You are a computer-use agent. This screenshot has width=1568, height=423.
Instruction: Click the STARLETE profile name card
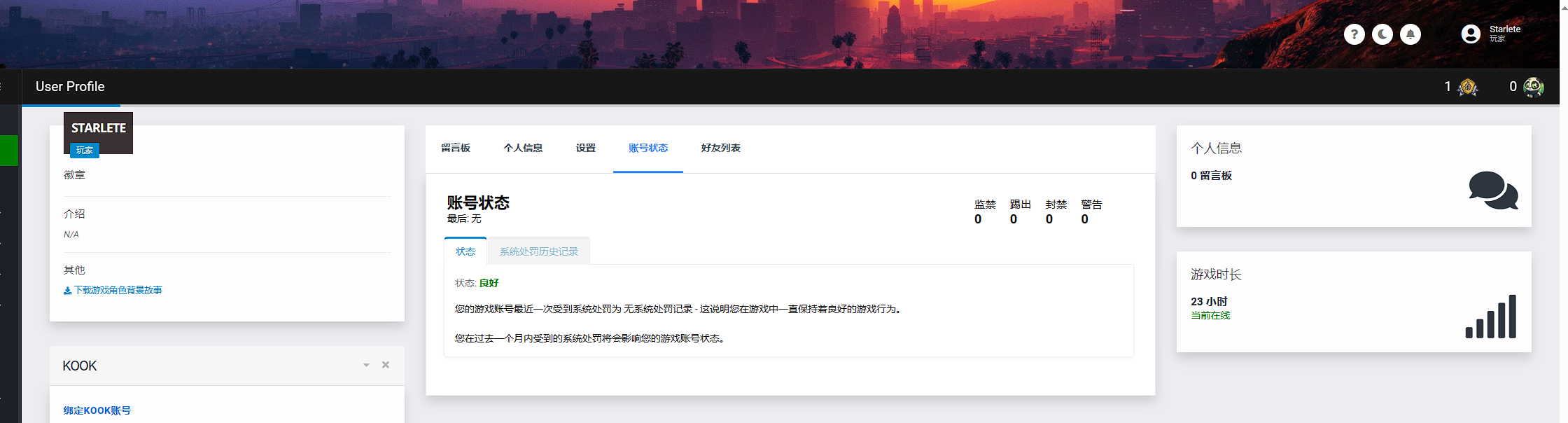tap(98, 133)
